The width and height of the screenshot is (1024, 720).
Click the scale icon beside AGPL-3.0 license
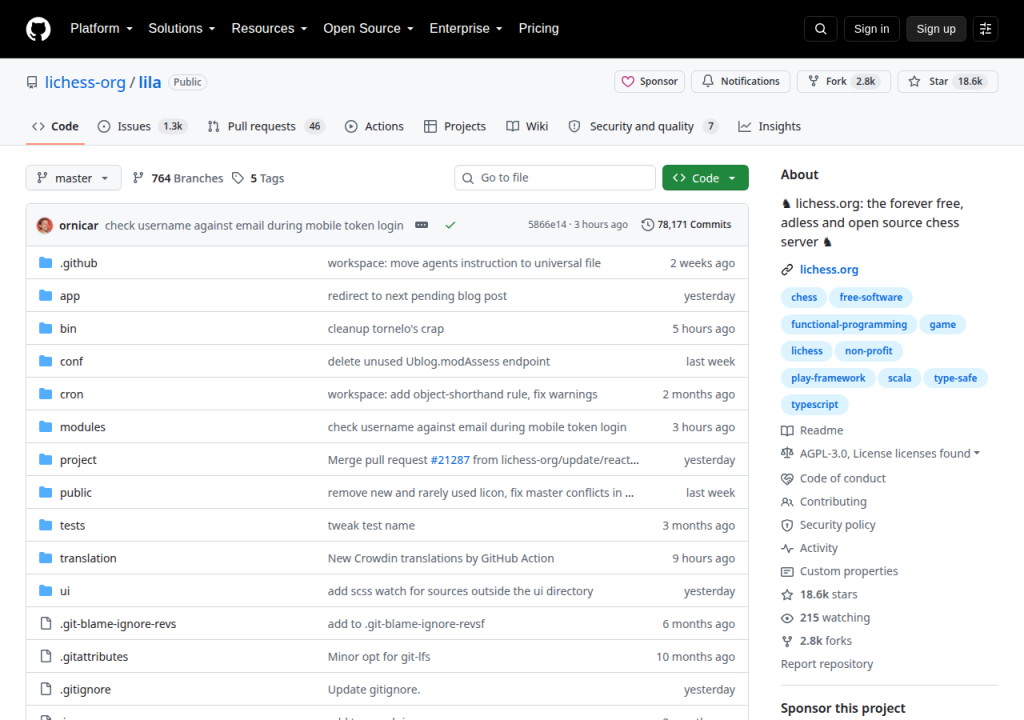(x=787, y=453)
